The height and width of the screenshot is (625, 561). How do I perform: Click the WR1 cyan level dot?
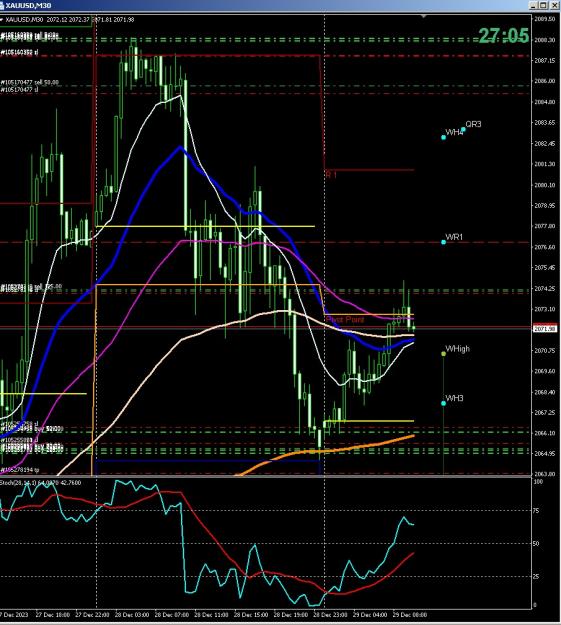coord(443,242)
